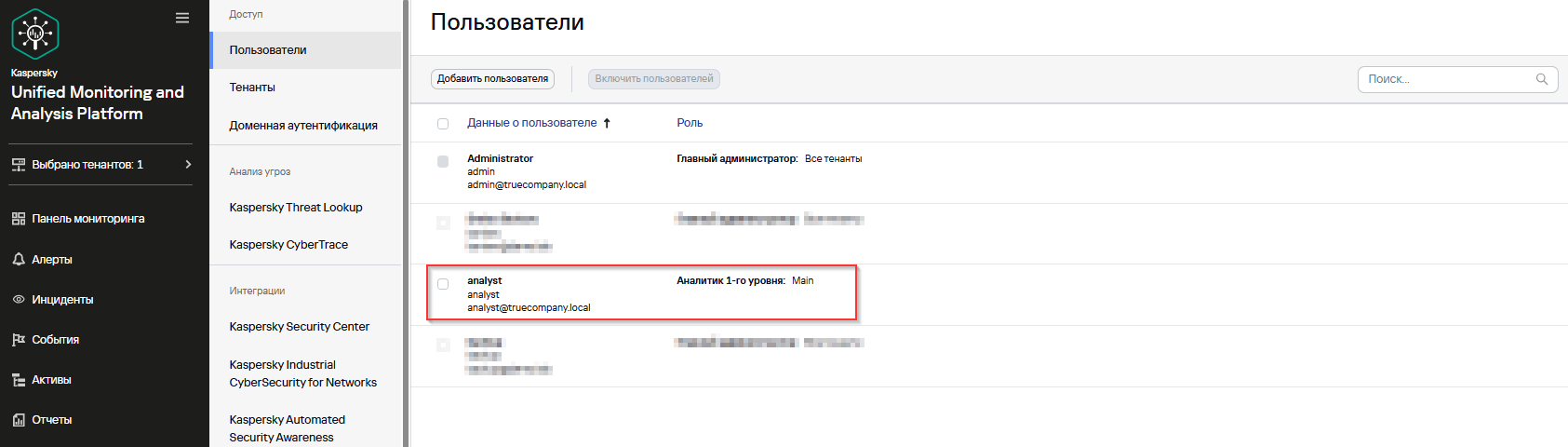
Task: Click admin@truecompany.local email text
Action: (x=527, y=184)
